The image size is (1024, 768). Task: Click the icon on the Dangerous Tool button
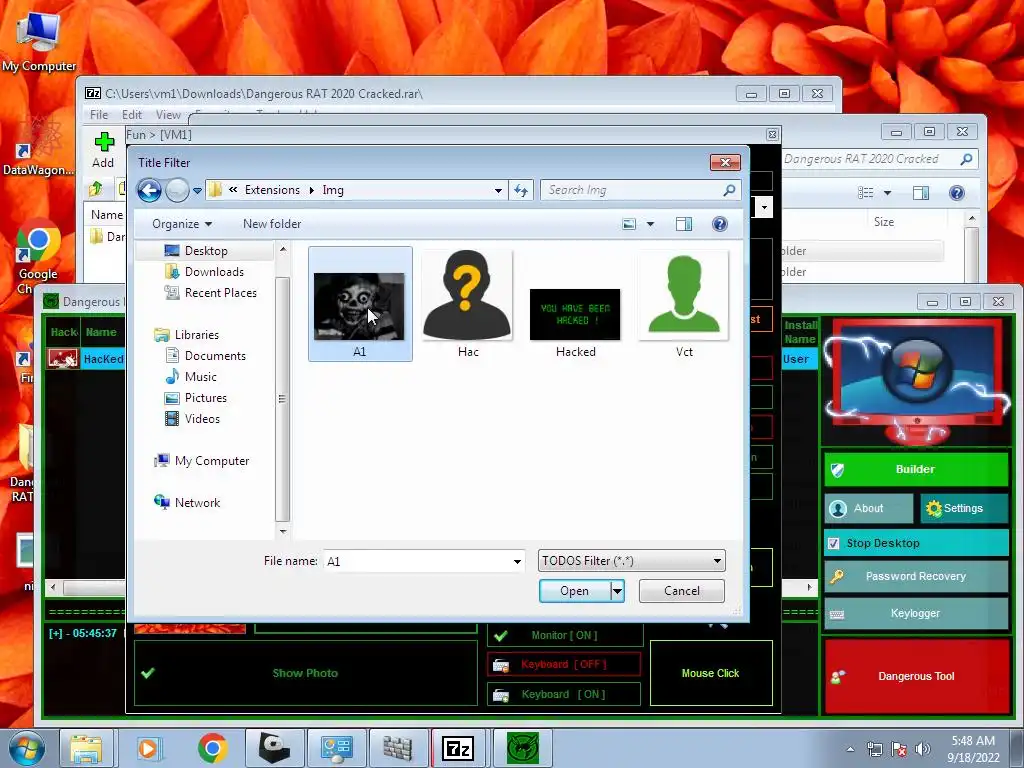click(837, 677)
